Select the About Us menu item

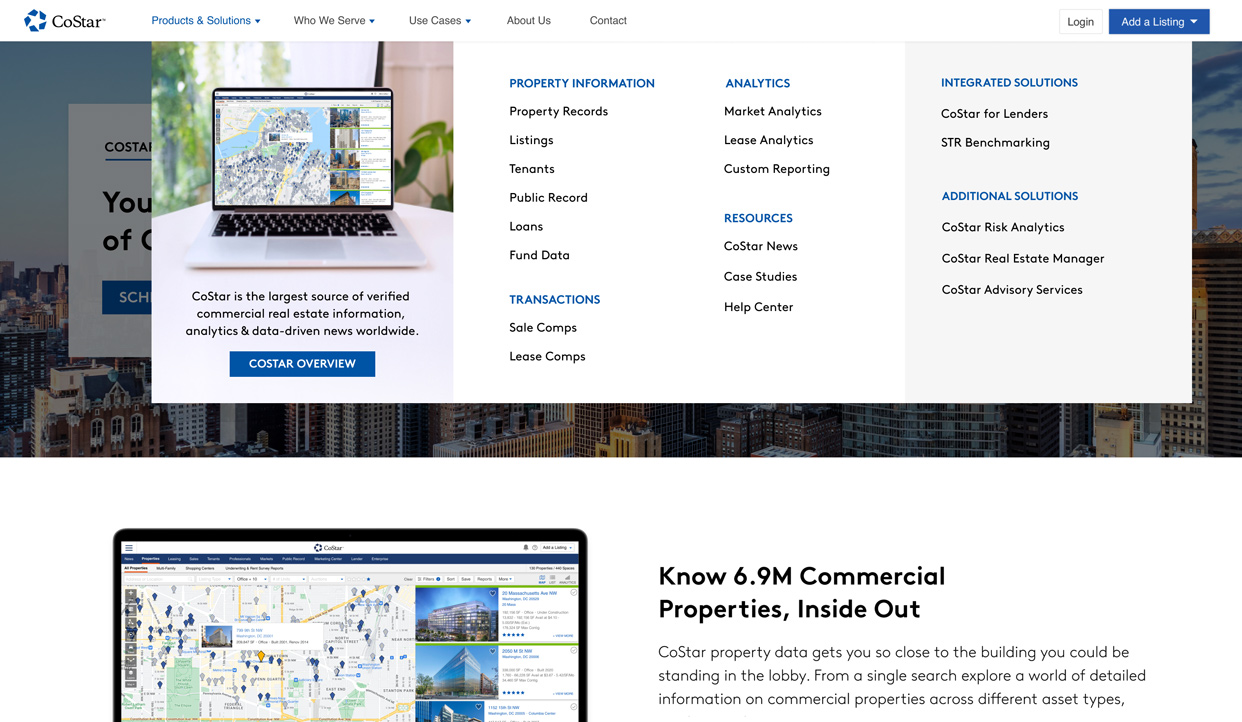[528, 20]
